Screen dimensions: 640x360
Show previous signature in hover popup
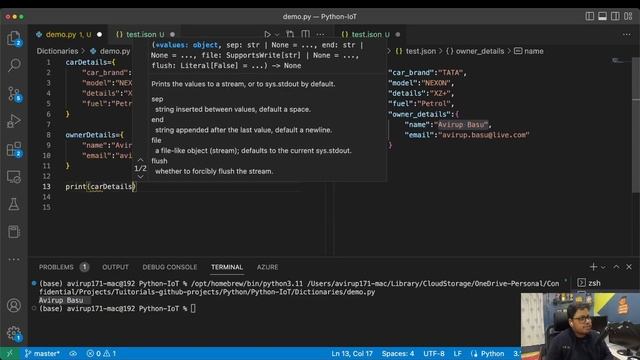(x=140, y=160)
